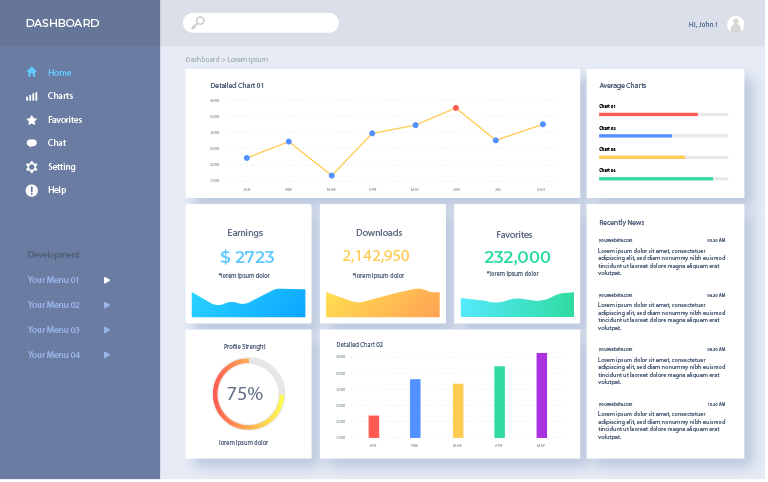
Task: Click the Setting gear icon
Action: 32,167
